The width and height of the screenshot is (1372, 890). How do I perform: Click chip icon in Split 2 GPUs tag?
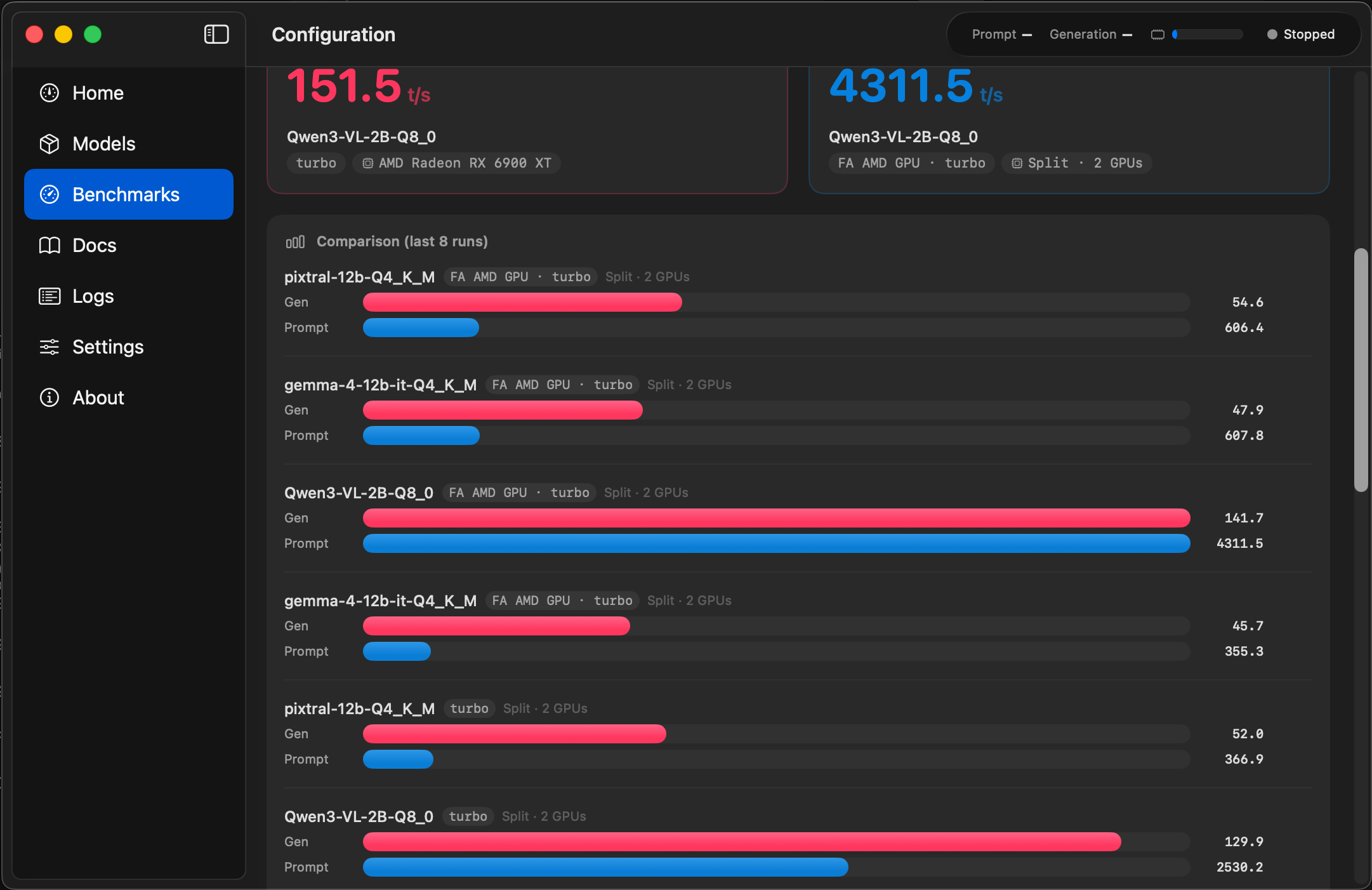tap(1017, 163)
